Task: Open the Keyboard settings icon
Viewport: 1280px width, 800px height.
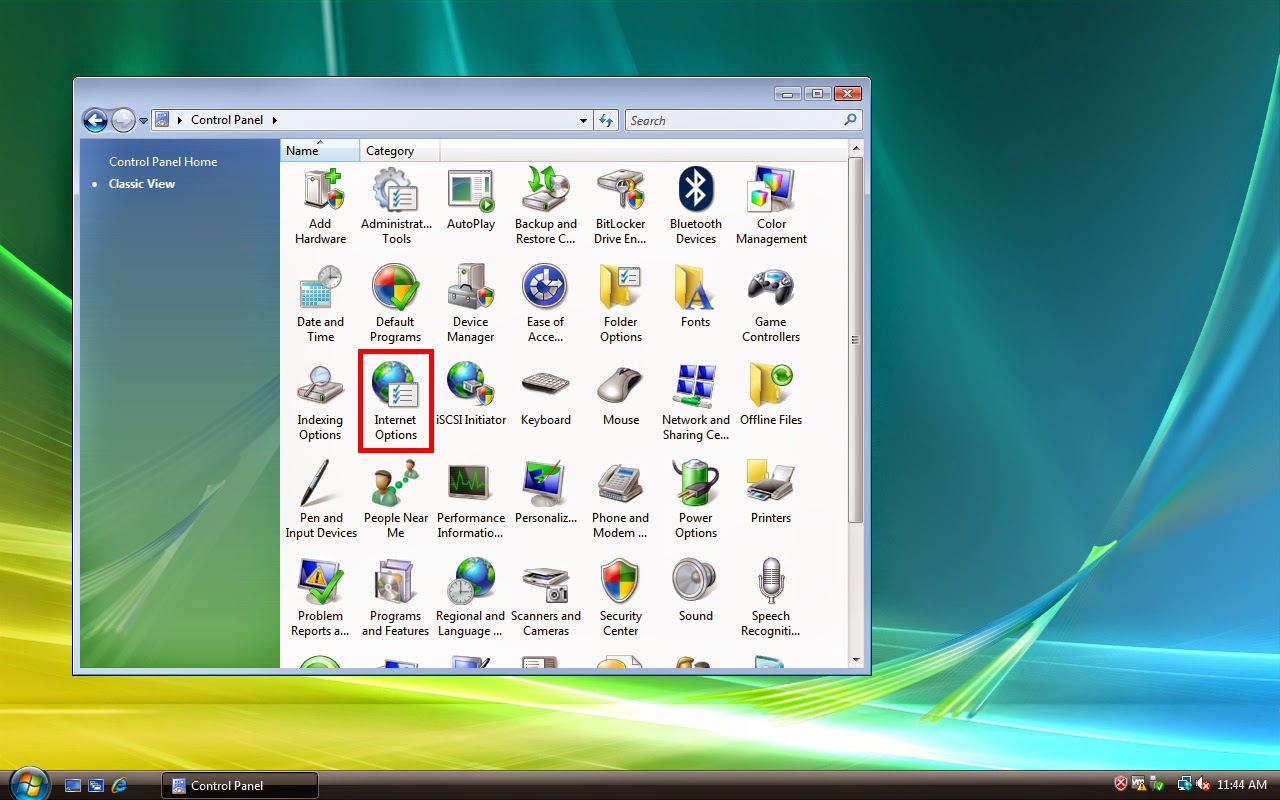Action: 546,396
